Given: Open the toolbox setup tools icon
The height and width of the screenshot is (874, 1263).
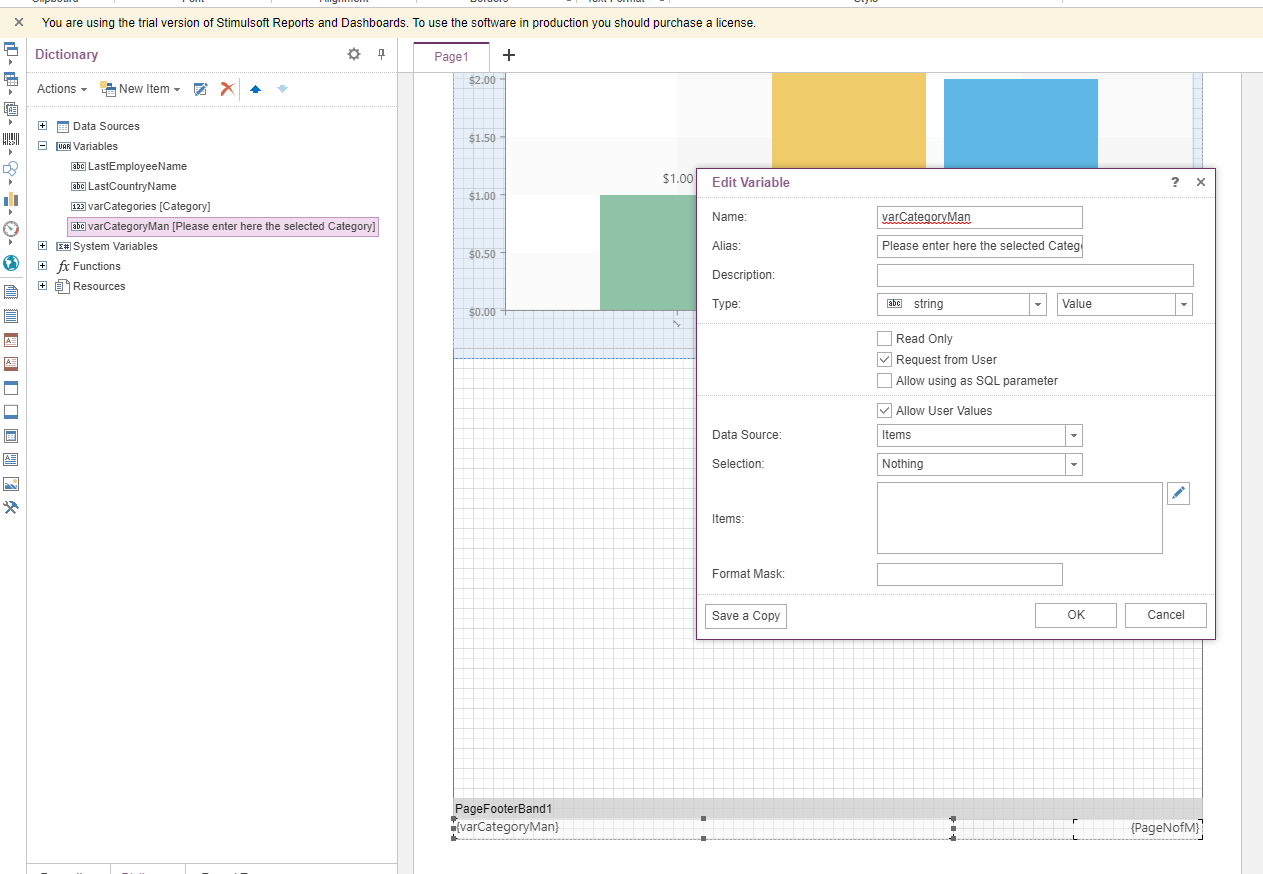Looking at the screenshot, I should tap(11, 508).
